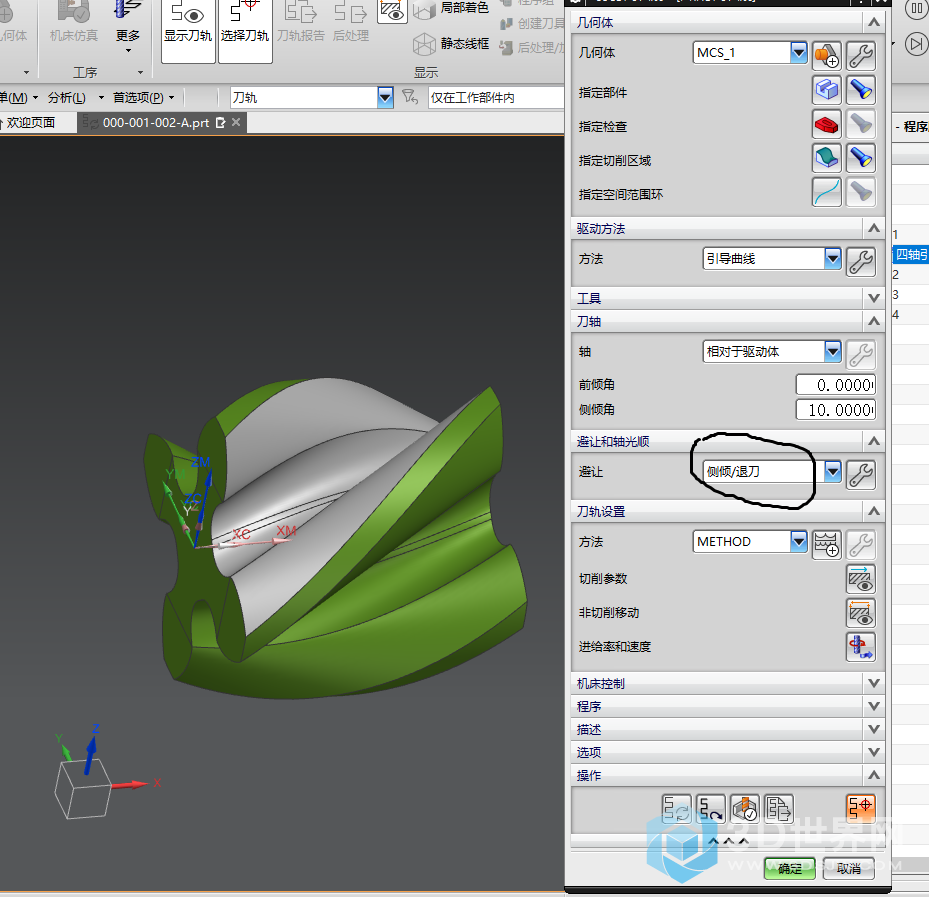Open 非切削移动 non-cutting moves settings

860,613
